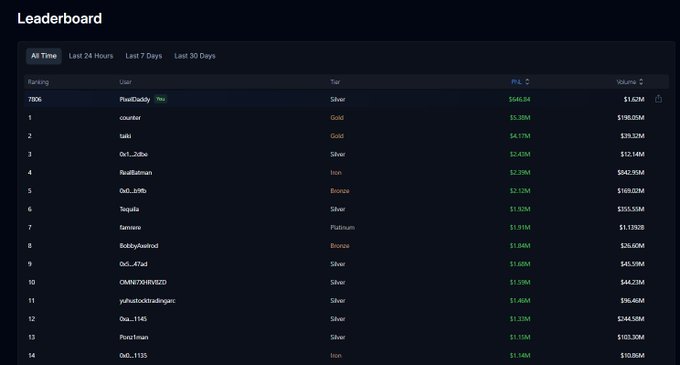Open the Last 30 Days tab
This screenshot has height=365, width=680.
pos(195,56)
